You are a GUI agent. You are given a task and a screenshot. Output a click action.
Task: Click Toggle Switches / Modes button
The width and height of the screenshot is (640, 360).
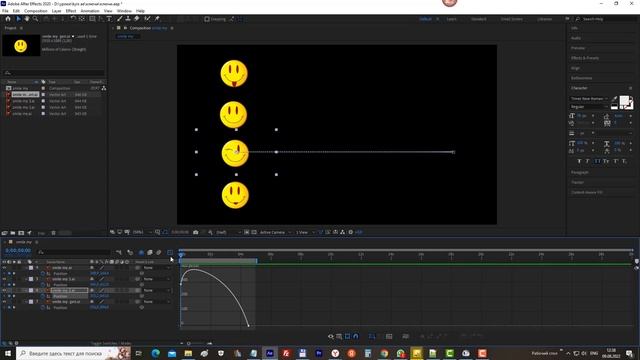point(111,344)
